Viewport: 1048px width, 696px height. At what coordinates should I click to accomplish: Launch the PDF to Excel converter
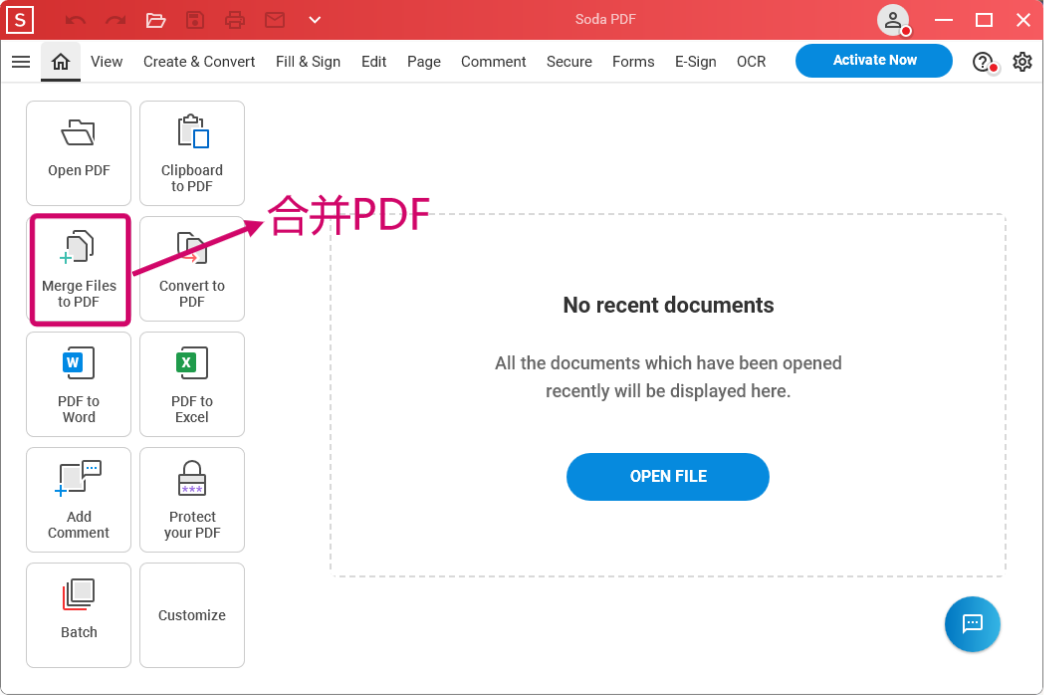point(192,384)
